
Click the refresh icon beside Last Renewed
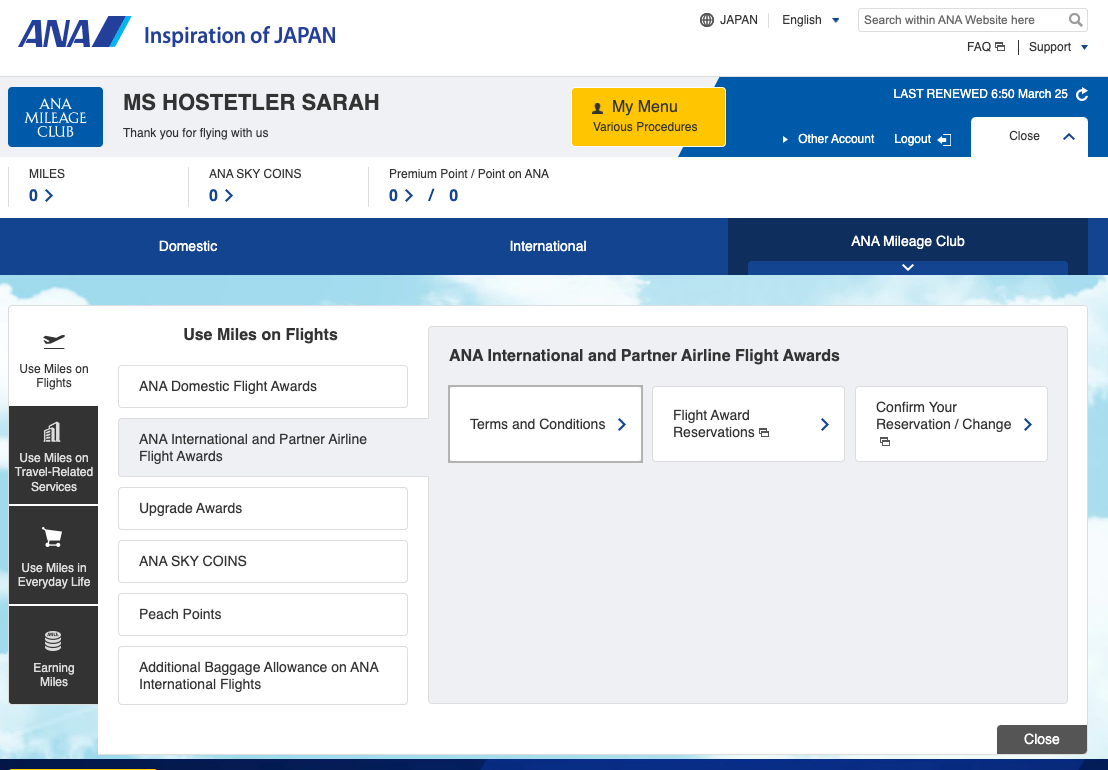[x=1081, y=94]
